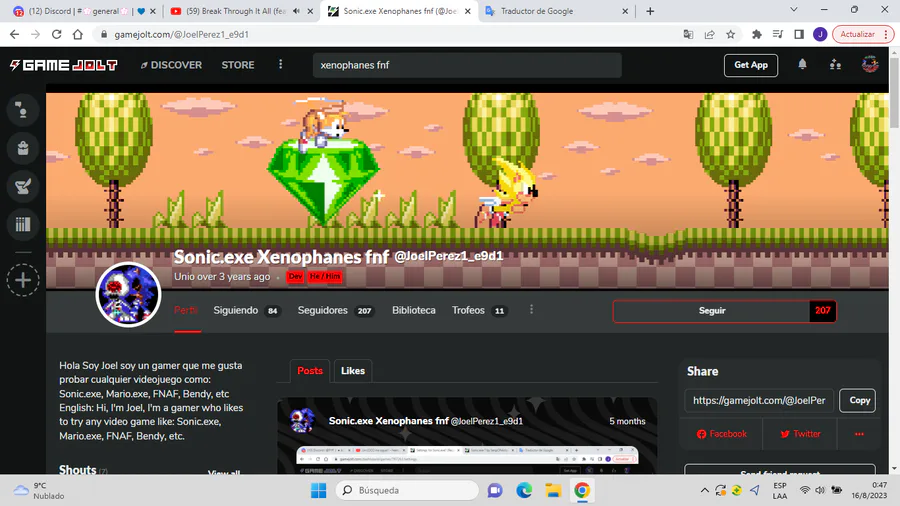Image resolution: width=900 pixels, height=506 pixels.
Task: Open the Siguiendo tab
Action: [x=247, y=310]
